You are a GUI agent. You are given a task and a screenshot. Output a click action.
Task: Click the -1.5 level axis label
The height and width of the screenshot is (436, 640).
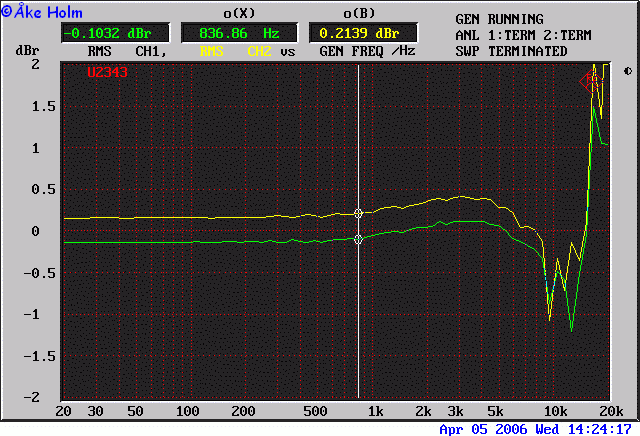pos(40,356)
